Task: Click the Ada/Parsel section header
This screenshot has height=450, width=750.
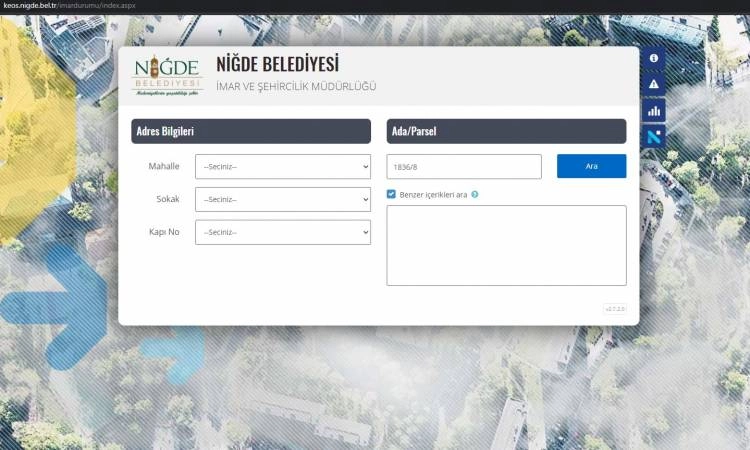Action: pyautogui.click(x=506, y=131)
